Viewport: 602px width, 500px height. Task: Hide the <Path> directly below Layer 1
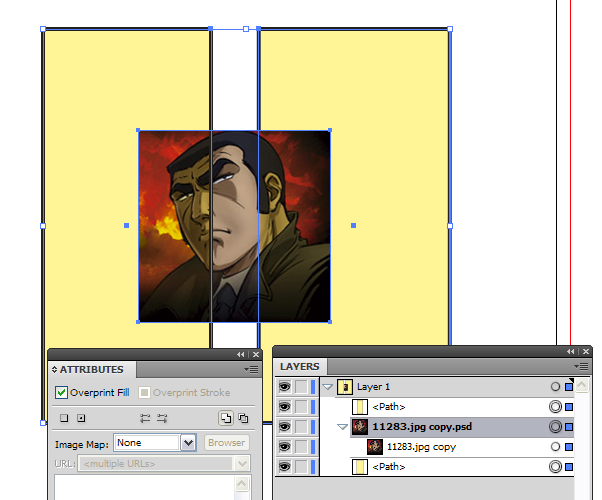[284, 407]
